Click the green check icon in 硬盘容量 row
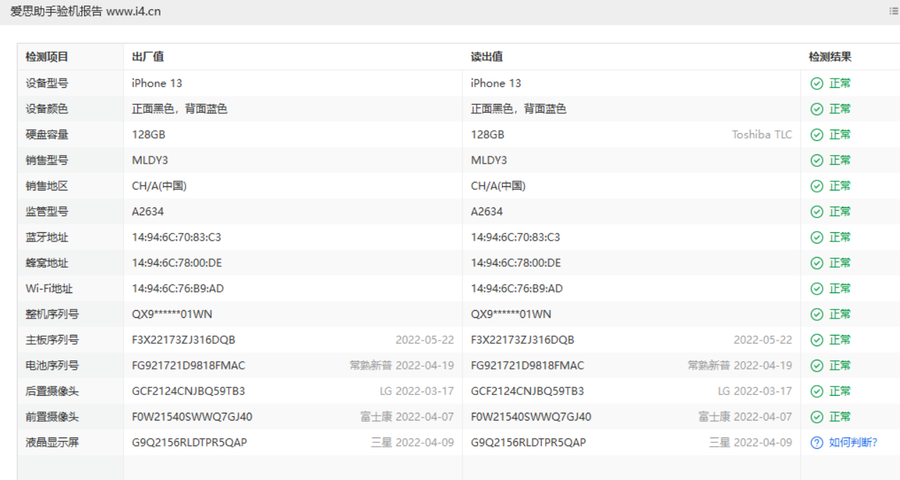Image resolution: width=900 pixels, height=480 pixels. point(817,135)
